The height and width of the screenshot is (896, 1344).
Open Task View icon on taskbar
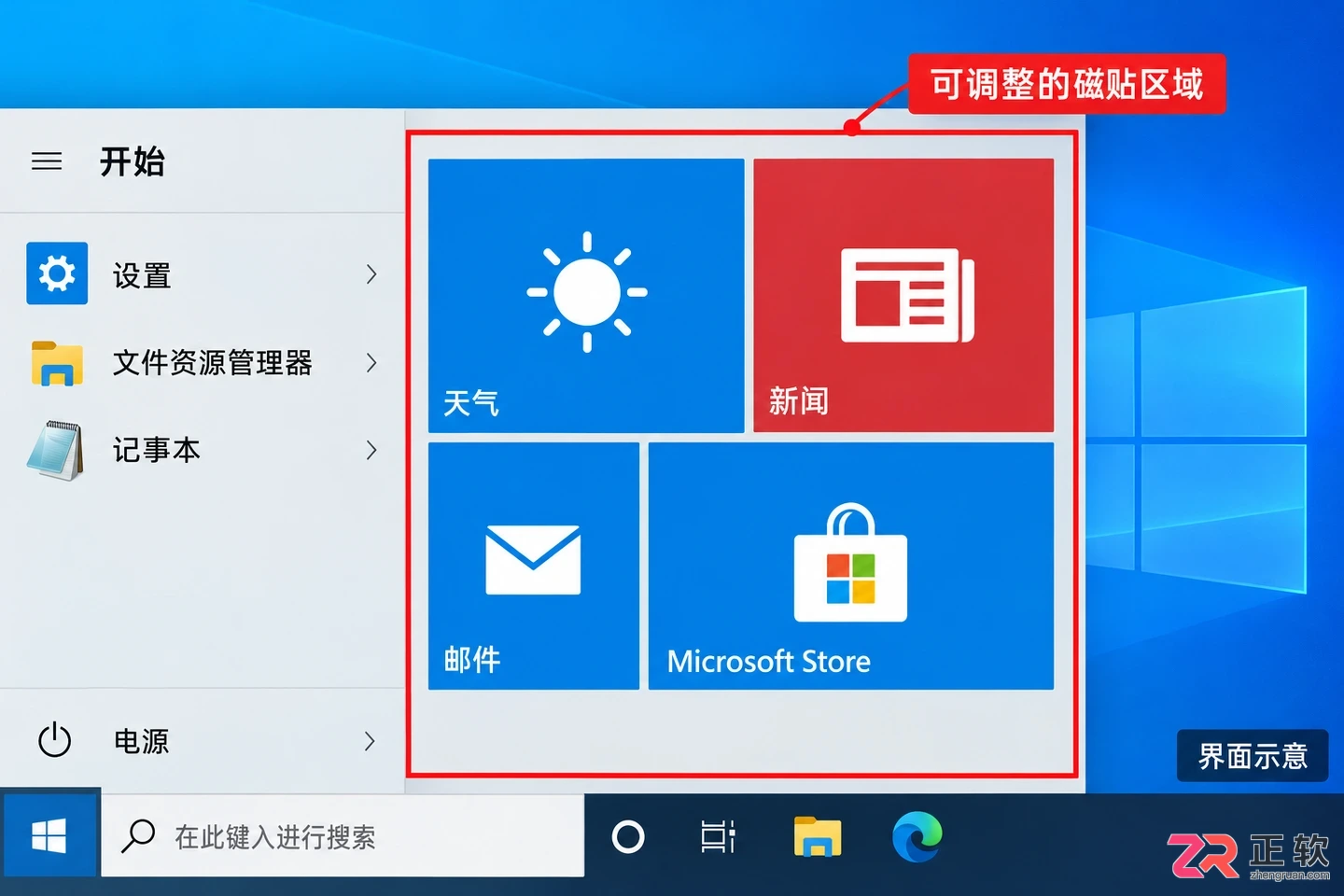click(718, 836)
